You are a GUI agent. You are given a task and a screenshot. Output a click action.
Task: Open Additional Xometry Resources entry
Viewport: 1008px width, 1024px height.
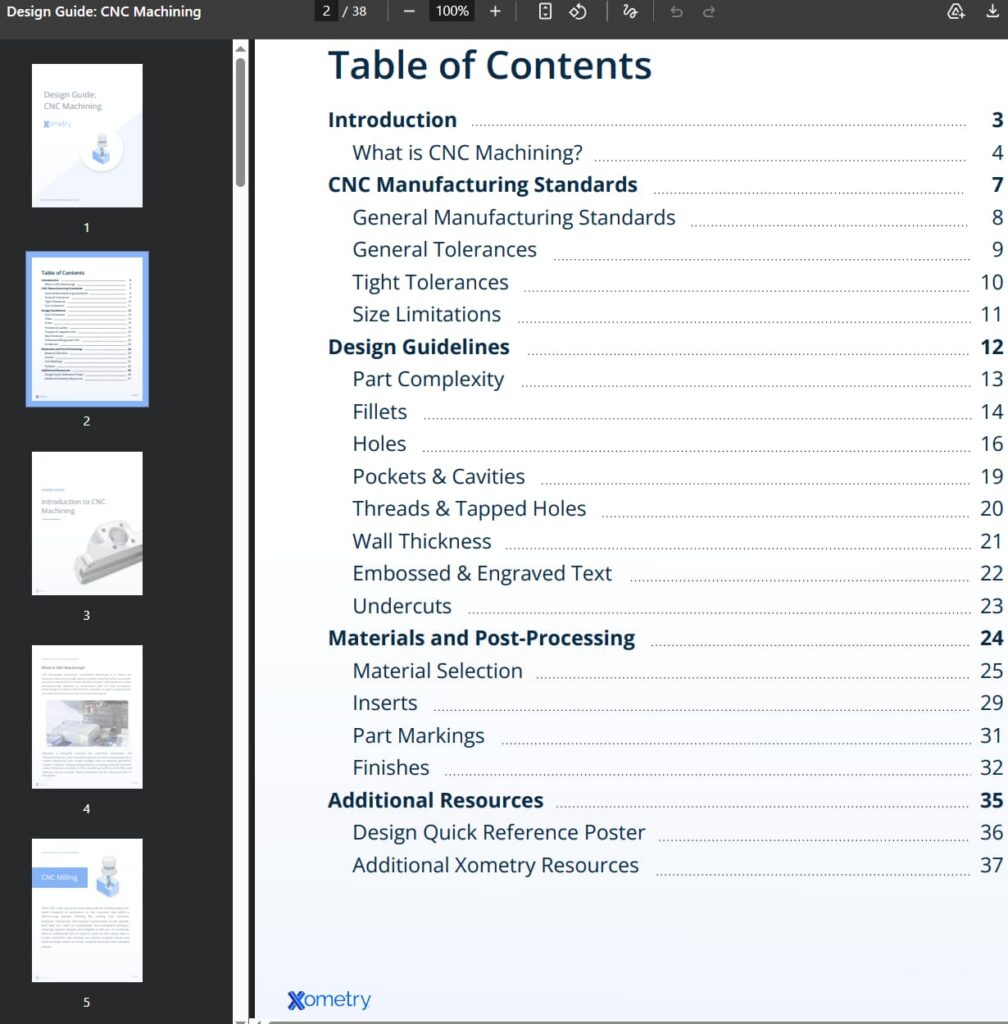coord(496,865)
